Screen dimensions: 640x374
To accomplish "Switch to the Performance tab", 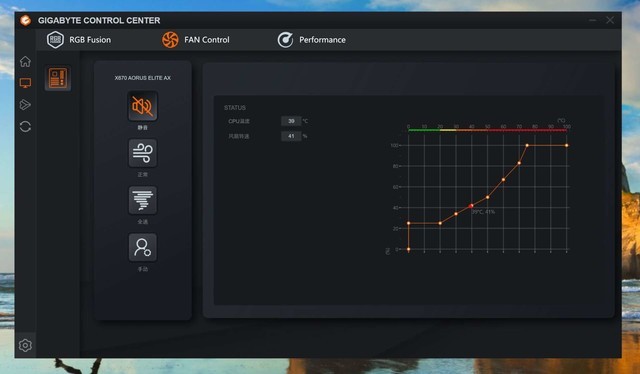I will tap(311, 40).
